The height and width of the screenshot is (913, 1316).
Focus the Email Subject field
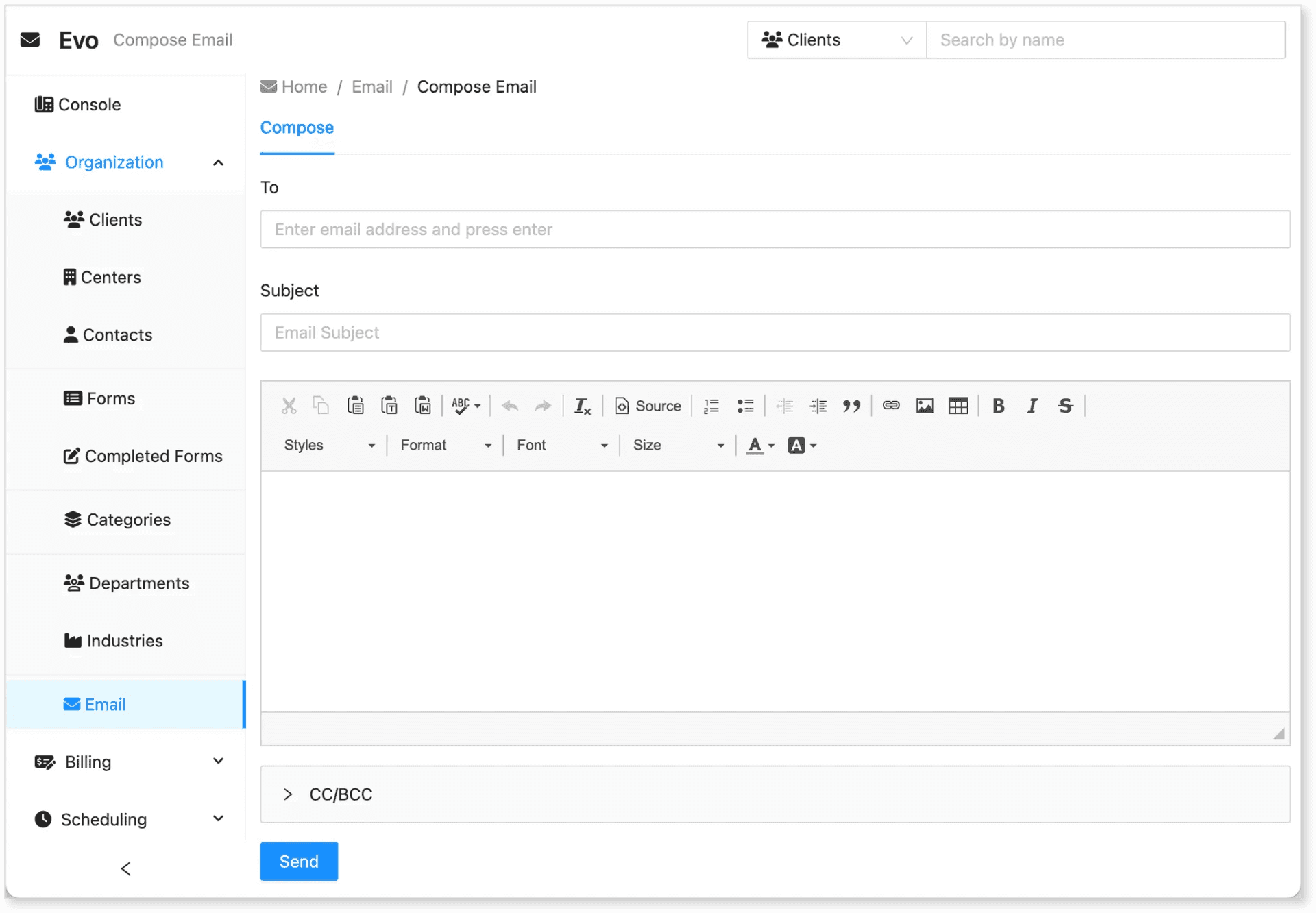click(x=775, y=332)
